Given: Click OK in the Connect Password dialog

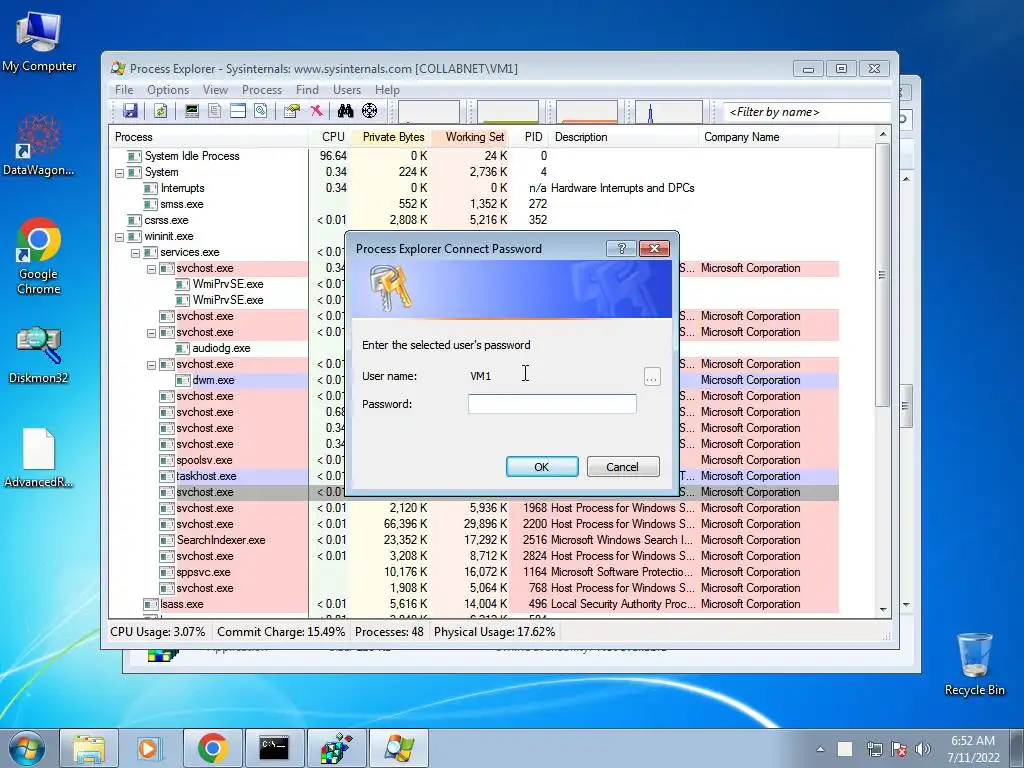Looking at the screenshot, I should pos(542,466).
